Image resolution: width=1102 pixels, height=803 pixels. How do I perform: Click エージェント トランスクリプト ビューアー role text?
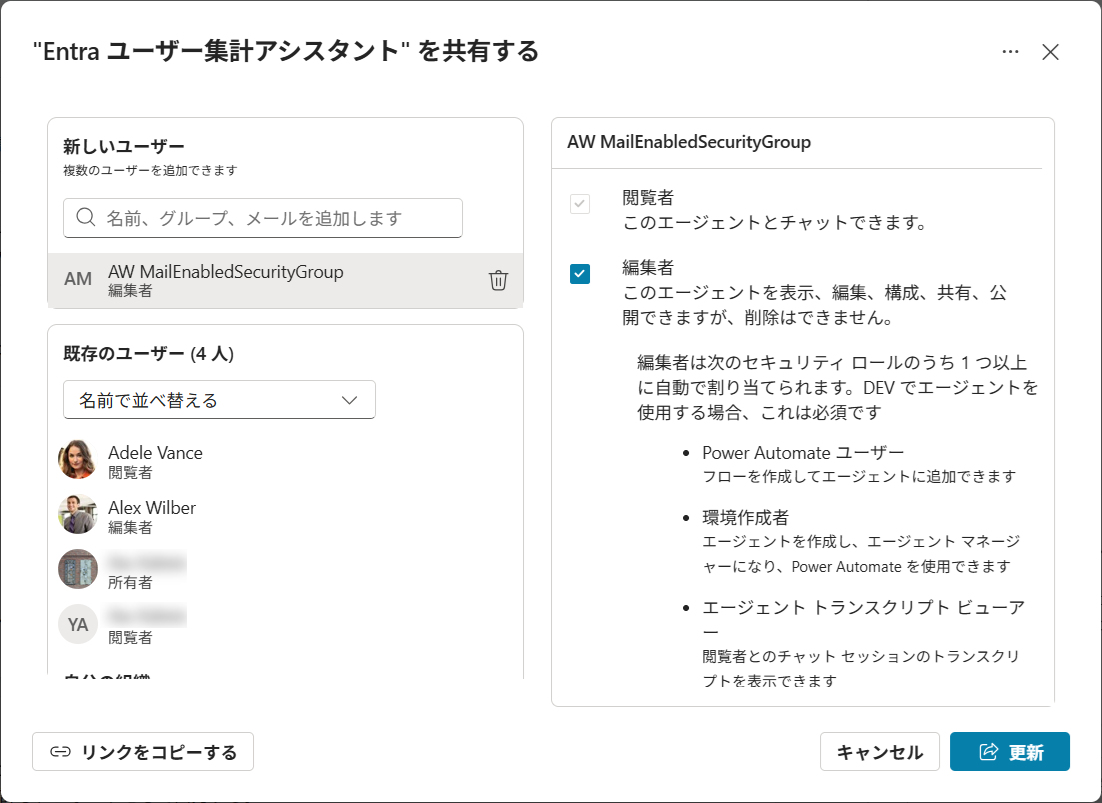(x=863, y=618)
